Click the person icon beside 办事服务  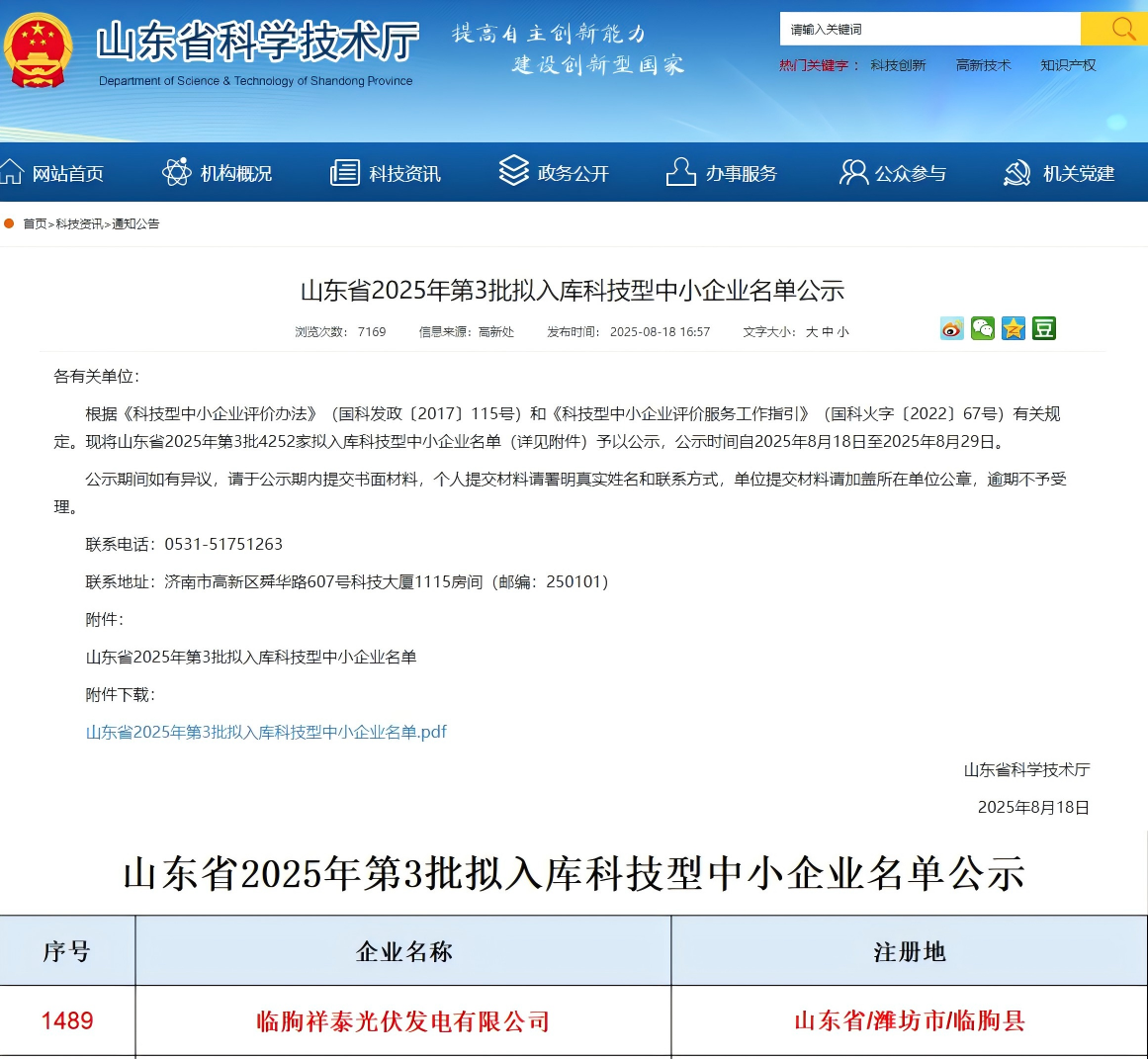679,170
